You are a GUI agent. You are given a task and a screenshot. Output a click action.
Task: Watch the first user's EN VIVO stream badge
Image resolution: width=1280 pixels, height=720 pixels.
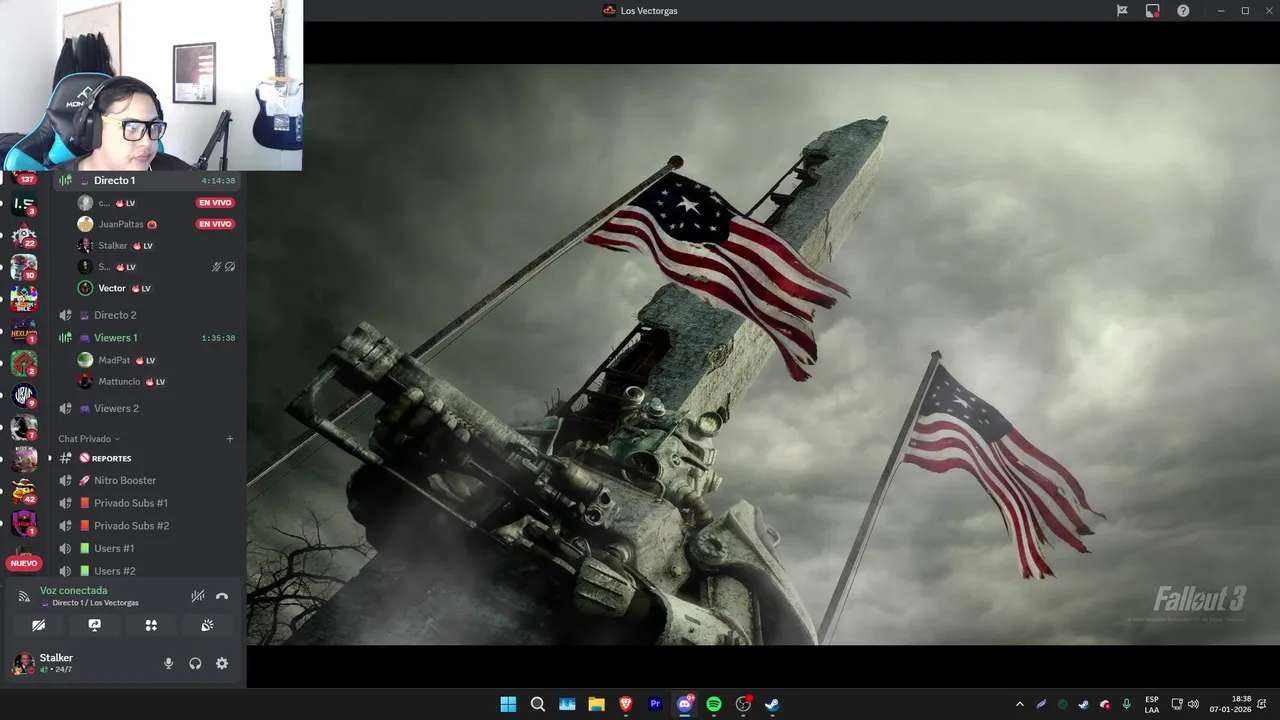point(215,203)
